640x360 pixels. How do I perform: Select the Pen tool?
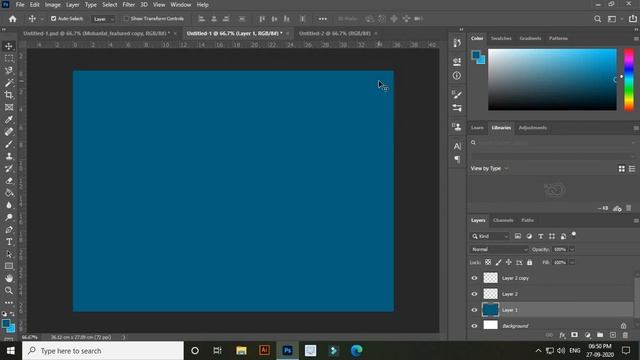point(9,230)
